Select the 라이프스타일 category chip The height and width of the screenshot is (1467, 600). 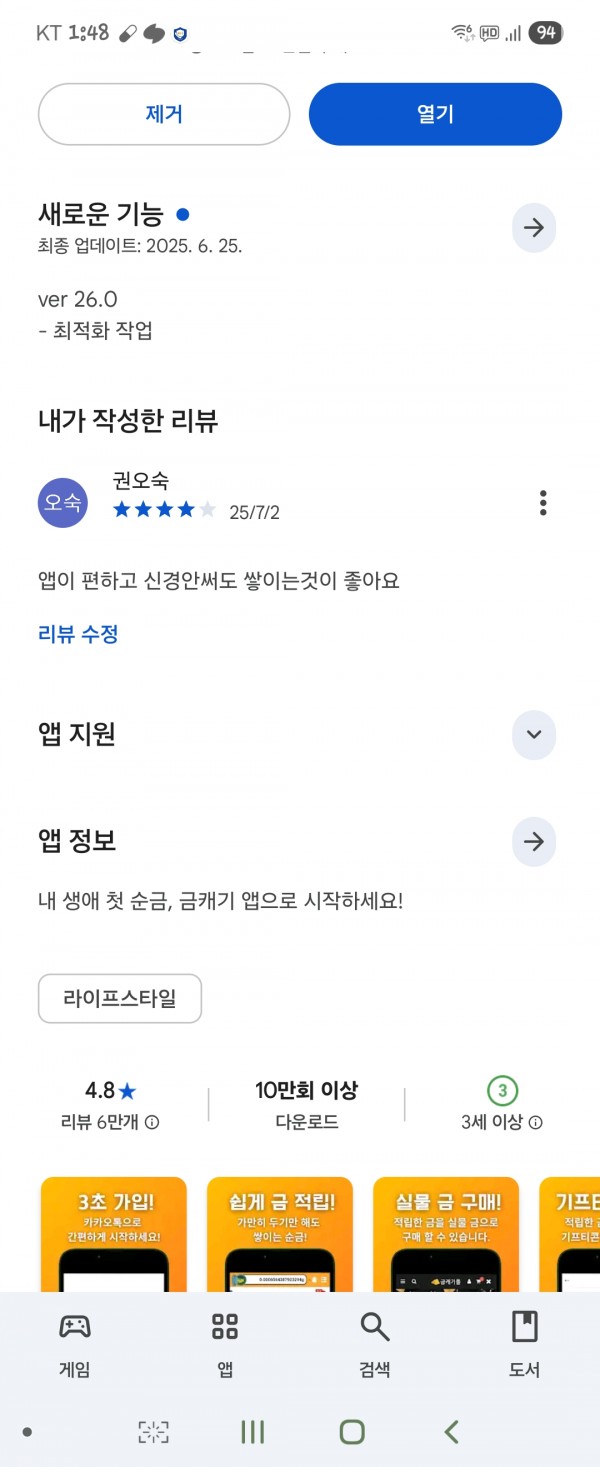[120, 998]
